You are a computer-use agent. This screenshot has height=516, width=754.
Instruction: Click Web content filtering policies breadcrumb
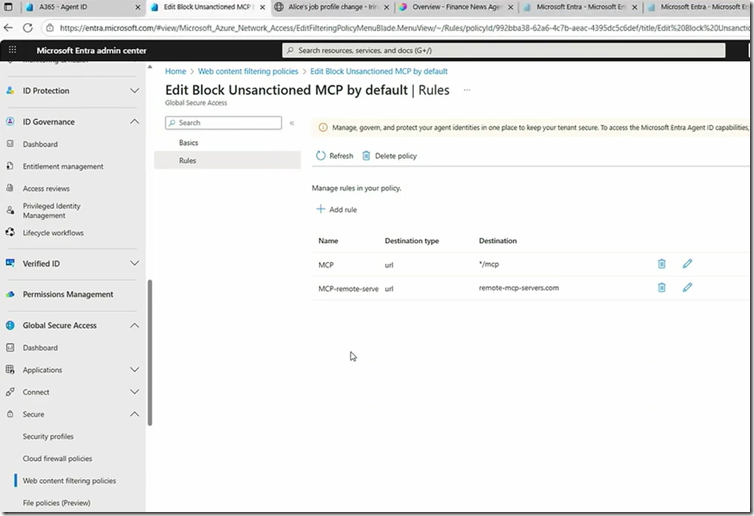point(248,71)
